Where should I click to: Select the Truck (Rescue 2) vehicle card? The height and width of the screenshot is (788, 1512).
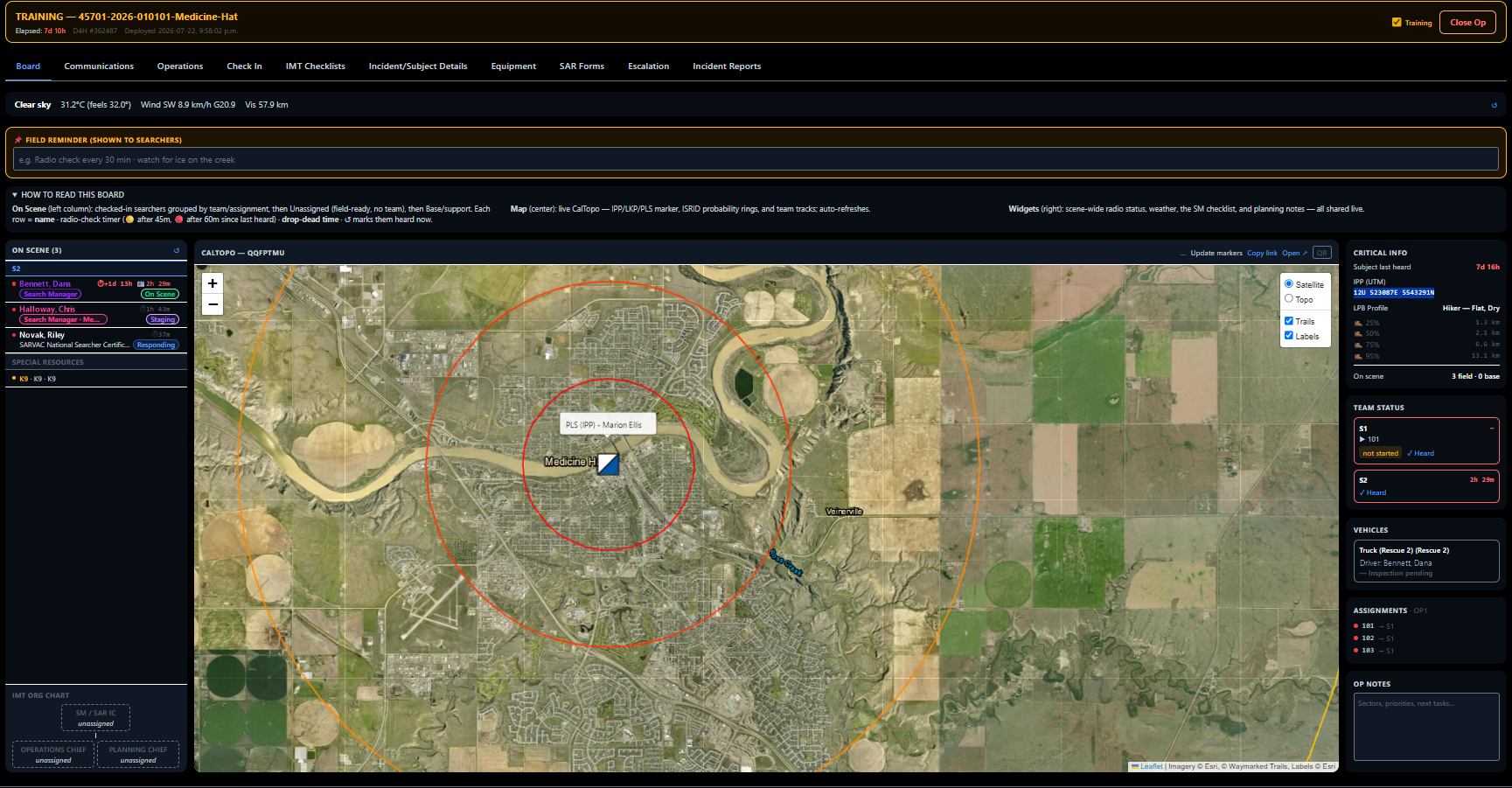(x=1426, y=561)
